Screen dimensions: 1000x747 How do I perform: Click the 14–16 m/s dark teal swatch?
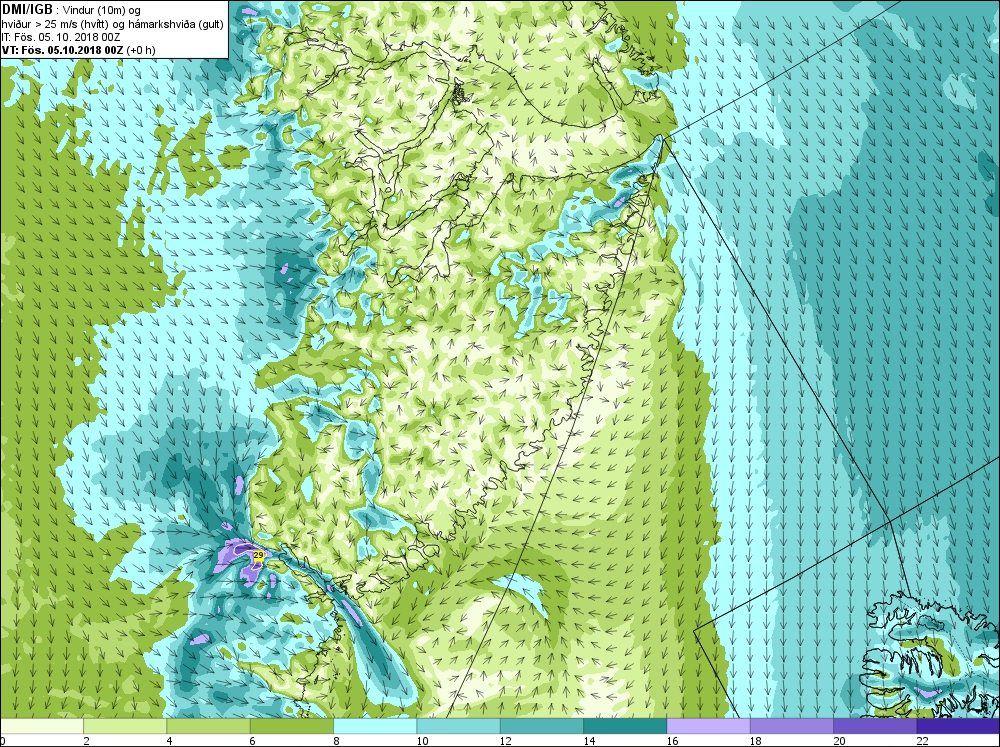(x=625, y=726)
